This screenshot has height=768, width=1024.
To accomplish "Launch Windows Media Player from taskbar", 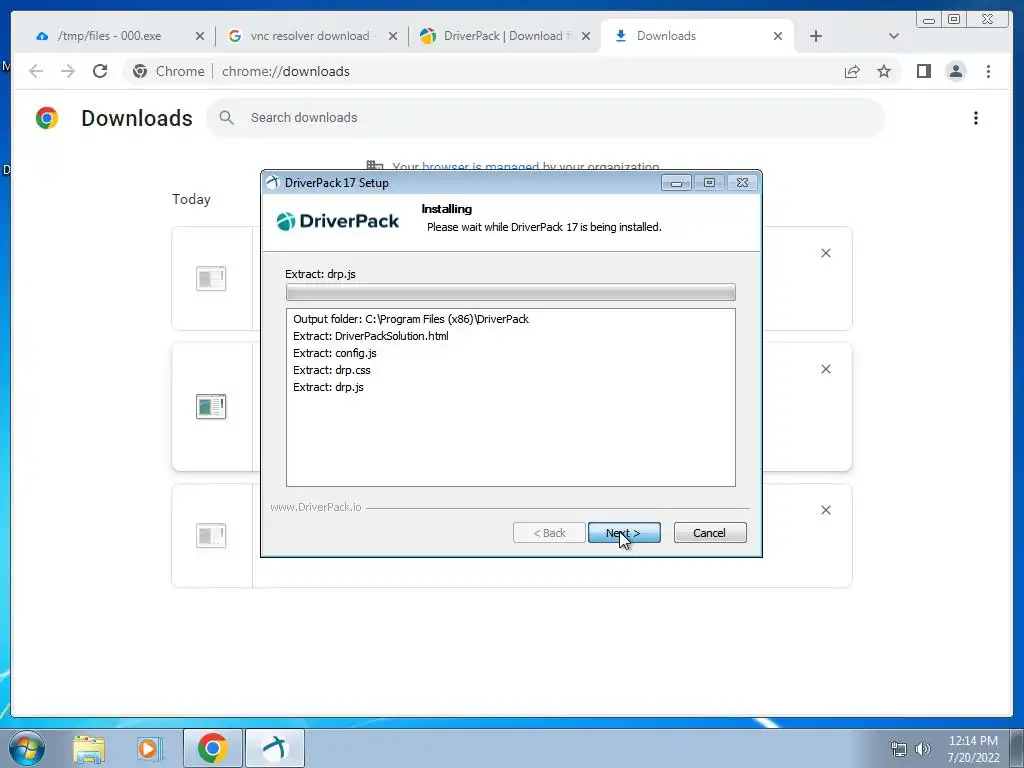I will 149,748.
